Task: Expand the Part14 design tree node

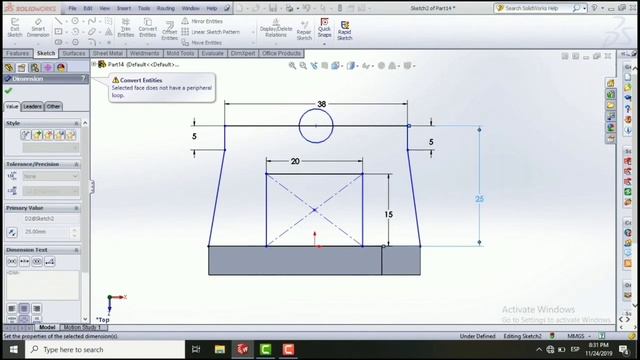Action: 94,64
